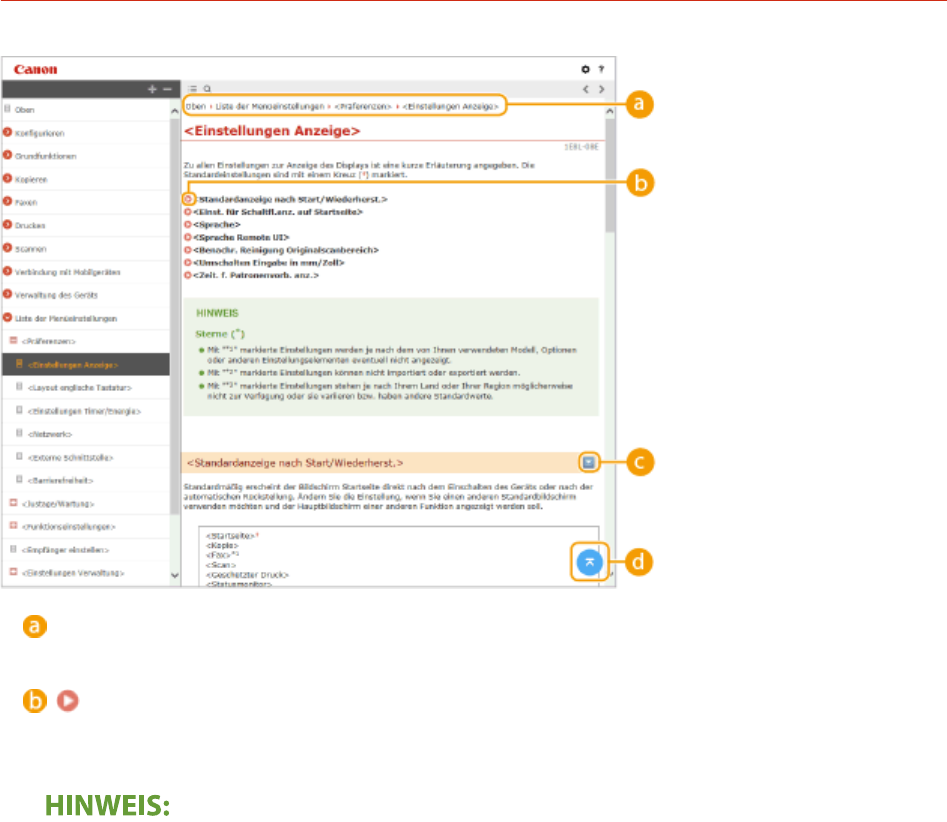The height and width of the screenshot is (822, 947).
Task: Click the blue return-to-top button
Action: 589,562
